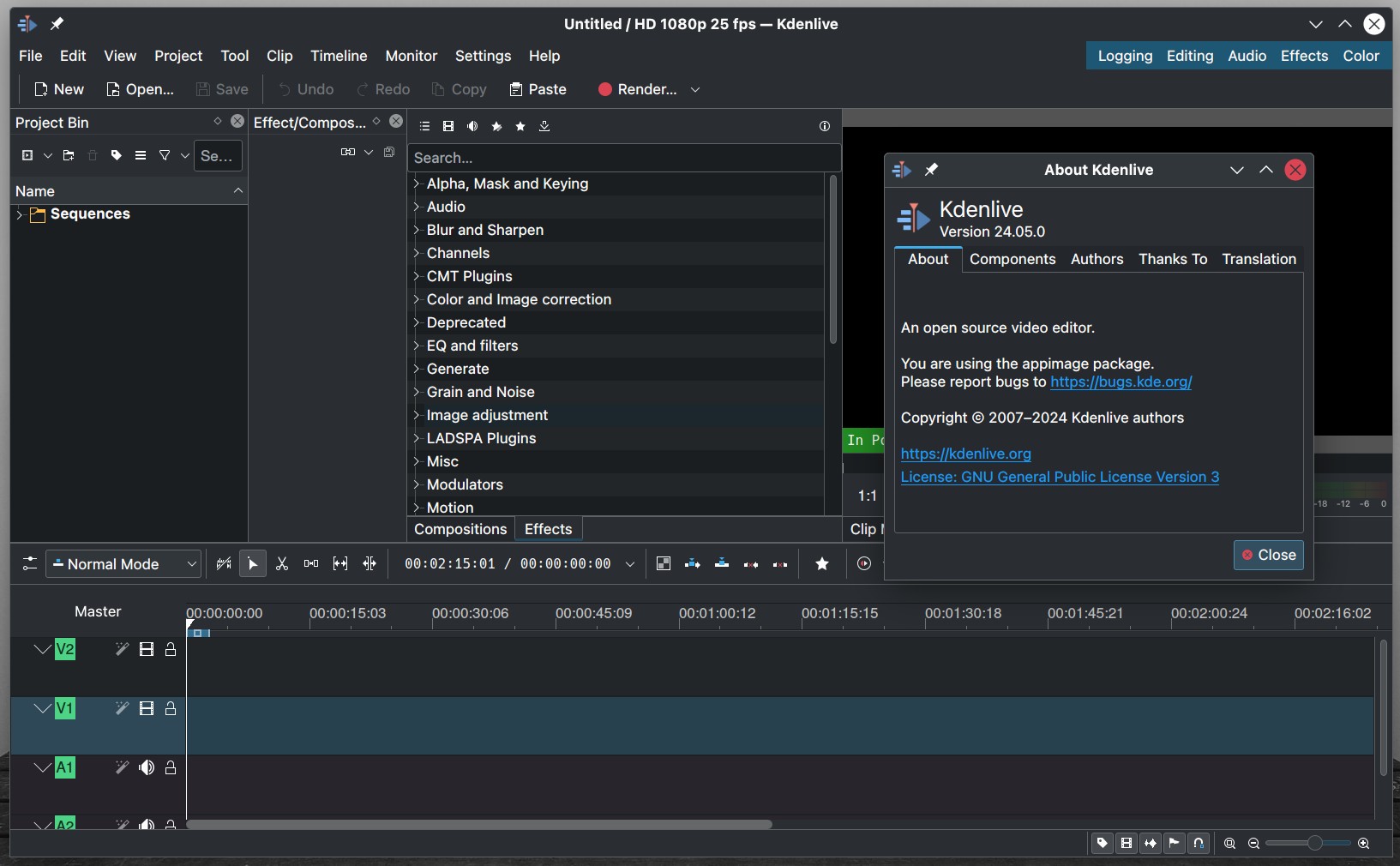Image resolution: width=1400 pixels, height=866 pixels.
Task: Switch to the Compositions tab
Action: pyautogui.click(x=460, y=529)
